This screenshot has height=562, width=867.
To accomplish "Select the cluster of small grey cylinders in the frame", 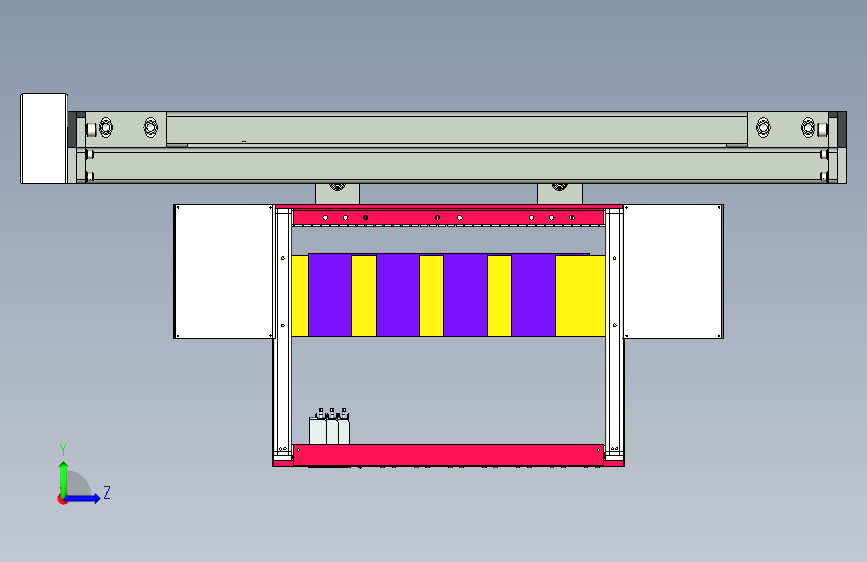I will (329, 426).
